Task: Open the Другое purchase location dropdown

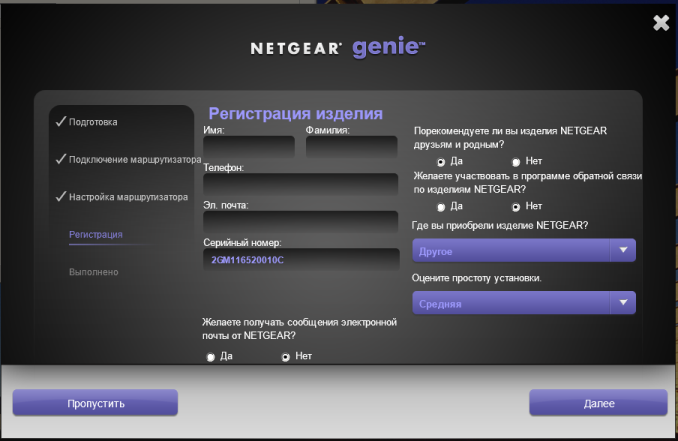Action: coord(524,250)
